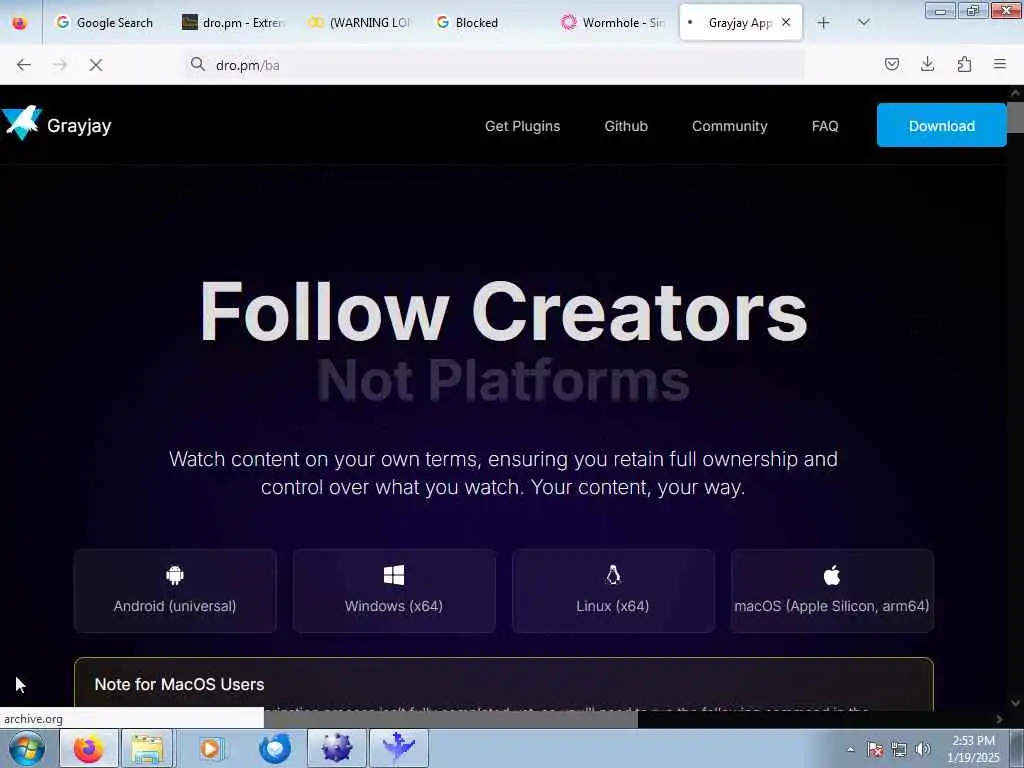1024x768 pixels.
Task: Open the browser Downloads arrow icon
Action: click(927, 64)
